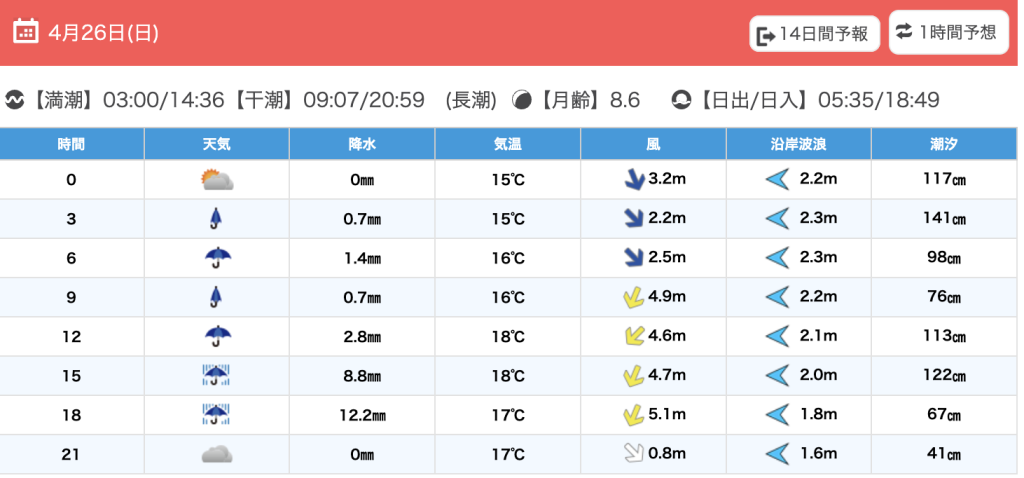Click the heavy rain umbrella icon at hour 15
This screenshot has height=478, width=1024.
[217, 375]
